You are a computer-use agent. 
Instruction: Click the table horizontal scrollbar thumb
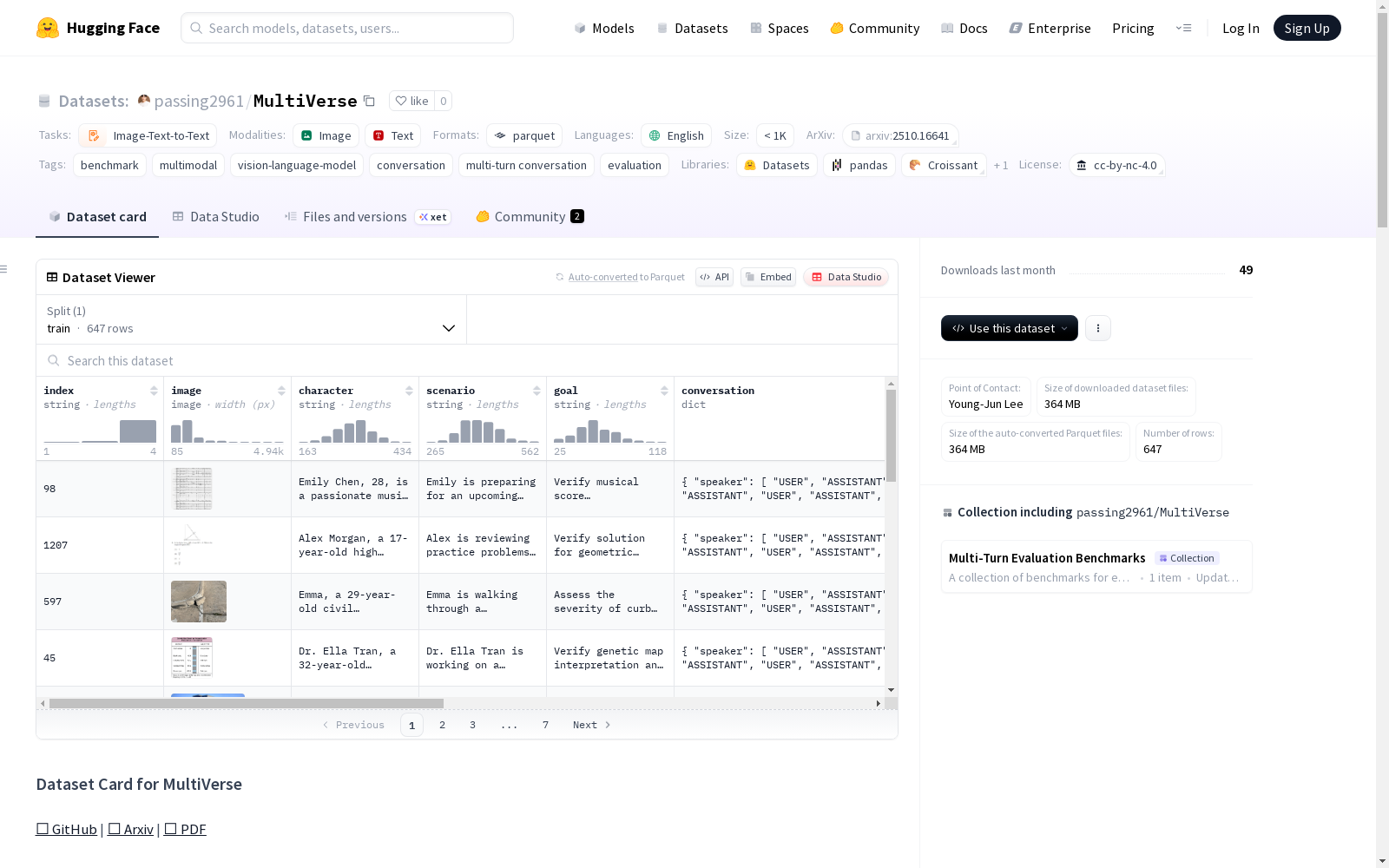pyautogui.click(x=247, y=703)
